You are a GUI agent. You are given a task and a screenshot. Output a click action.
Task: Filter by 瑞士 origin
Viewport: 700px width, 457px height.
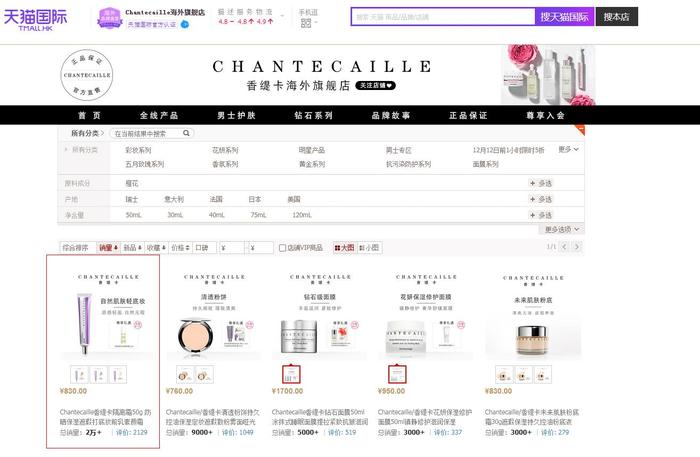132,199
